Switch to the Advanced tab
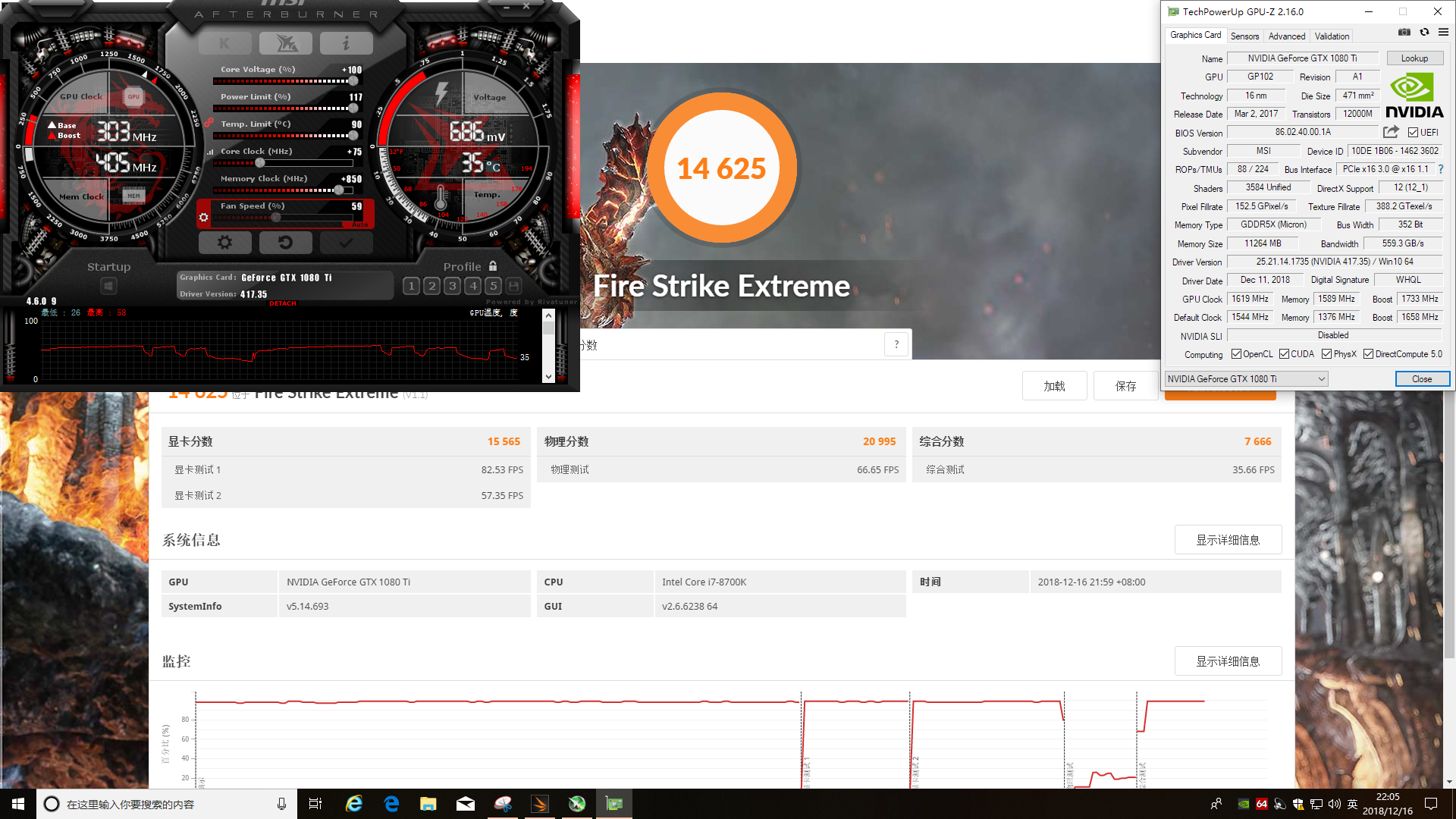Screen dimensions: 1456x819 coord(1287,36)
